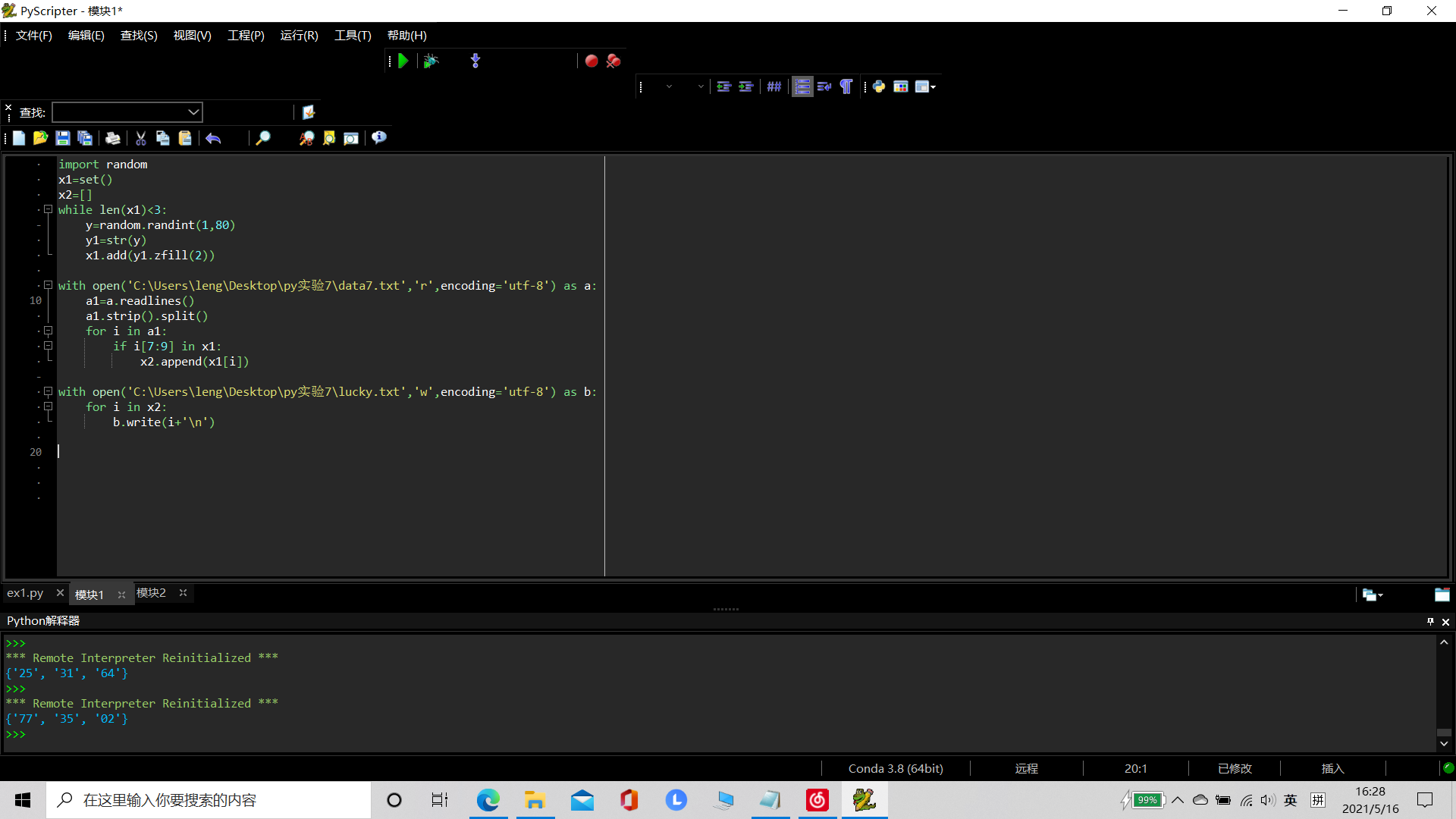
Task: Click the Cut scissors icon
Action: point(140,138)
